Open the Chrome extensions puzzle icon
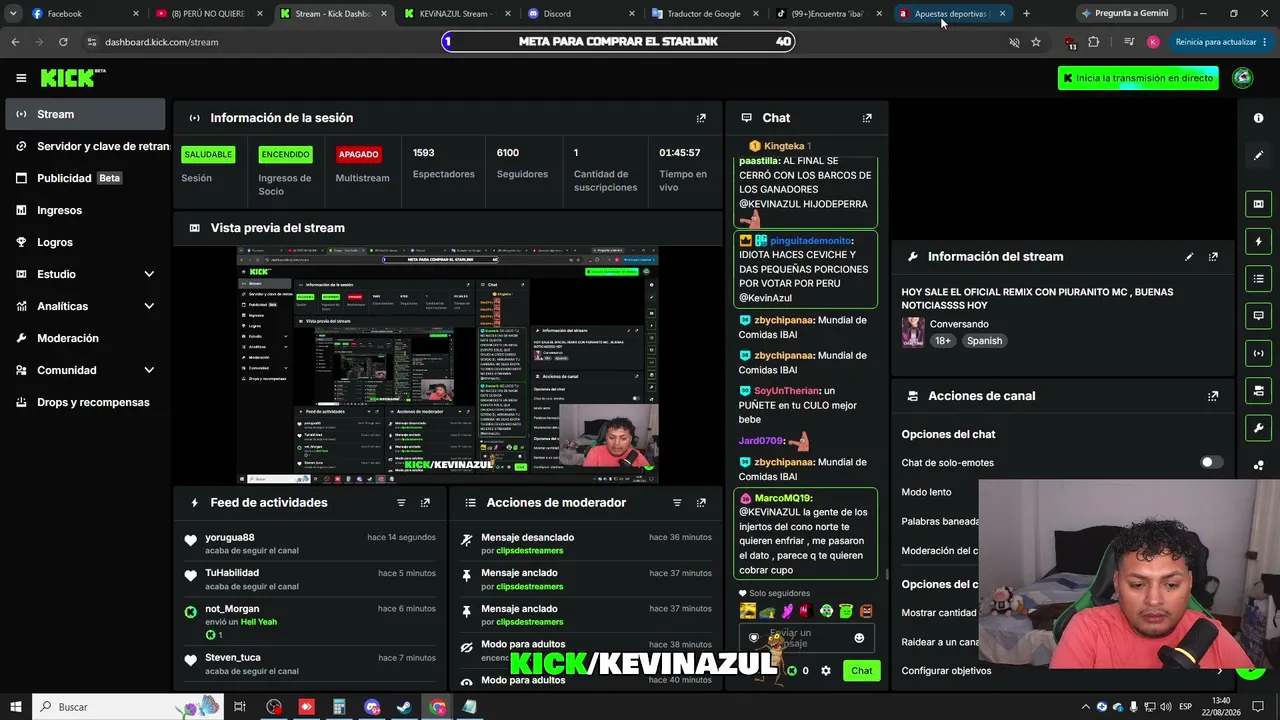 [1093, 42]
